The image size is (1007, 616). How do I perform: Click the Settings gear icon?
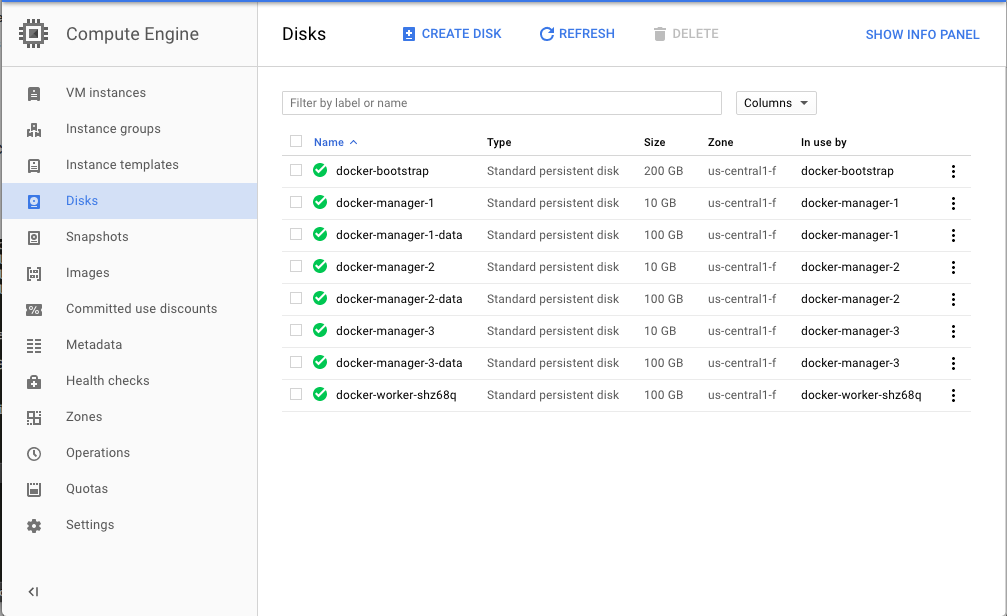click(34, 525)
